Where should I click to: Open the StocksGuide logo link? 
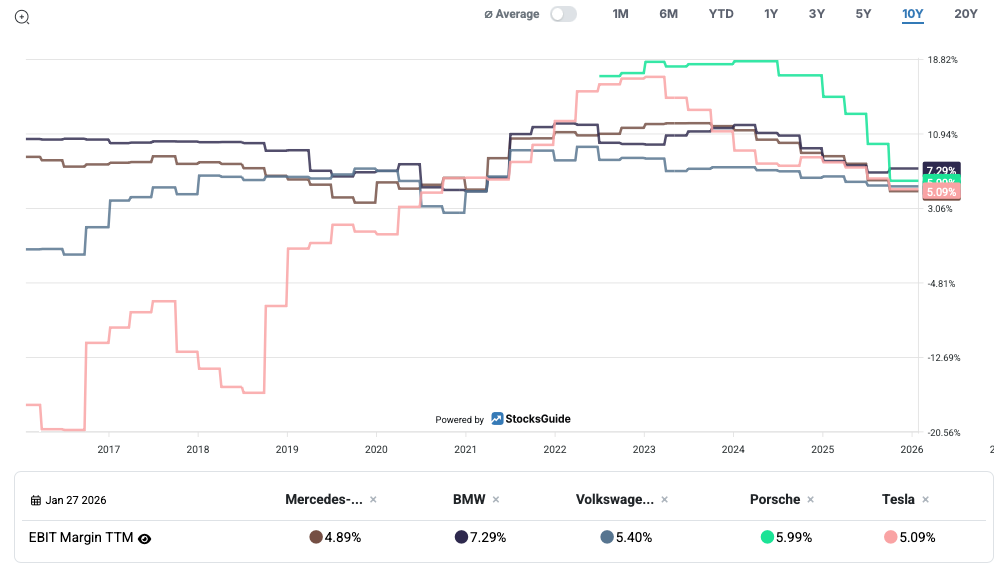530,419
